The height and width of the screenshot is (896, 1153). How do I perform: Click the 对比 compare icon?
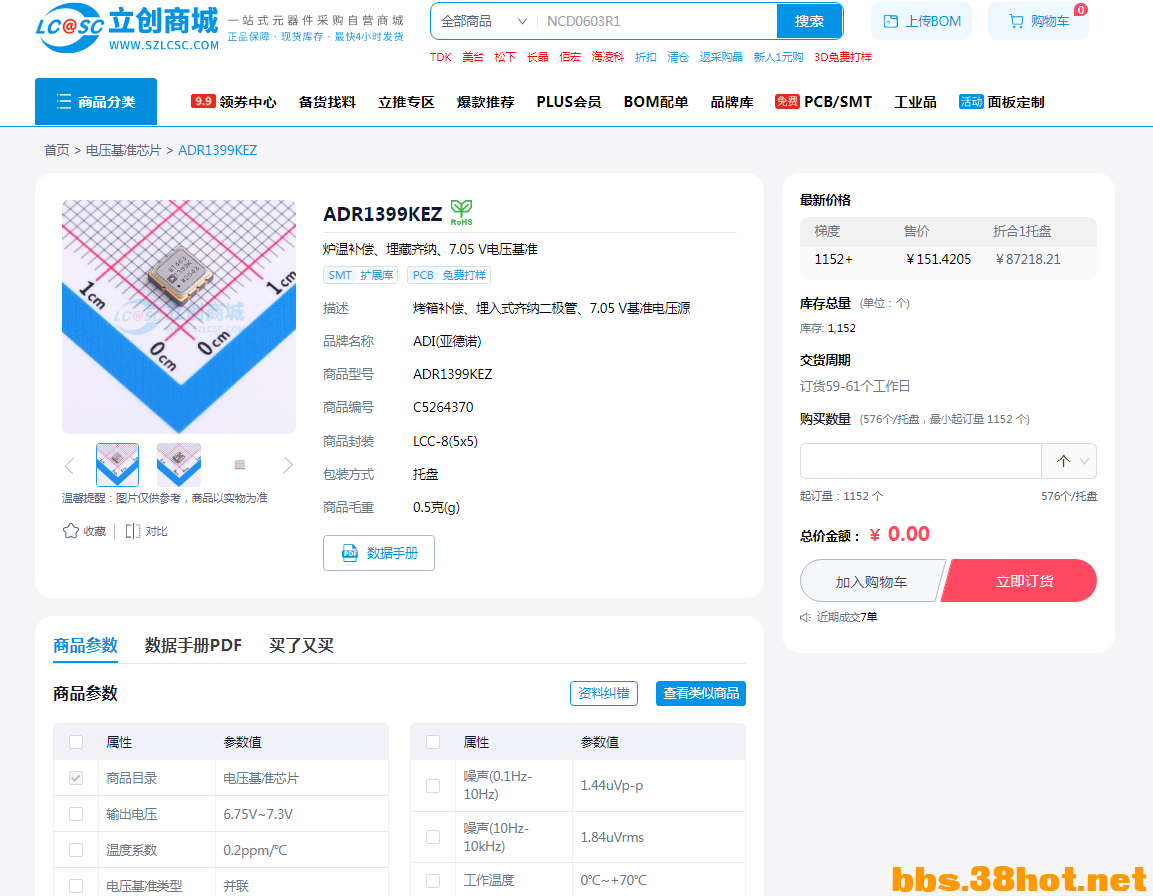132,531
